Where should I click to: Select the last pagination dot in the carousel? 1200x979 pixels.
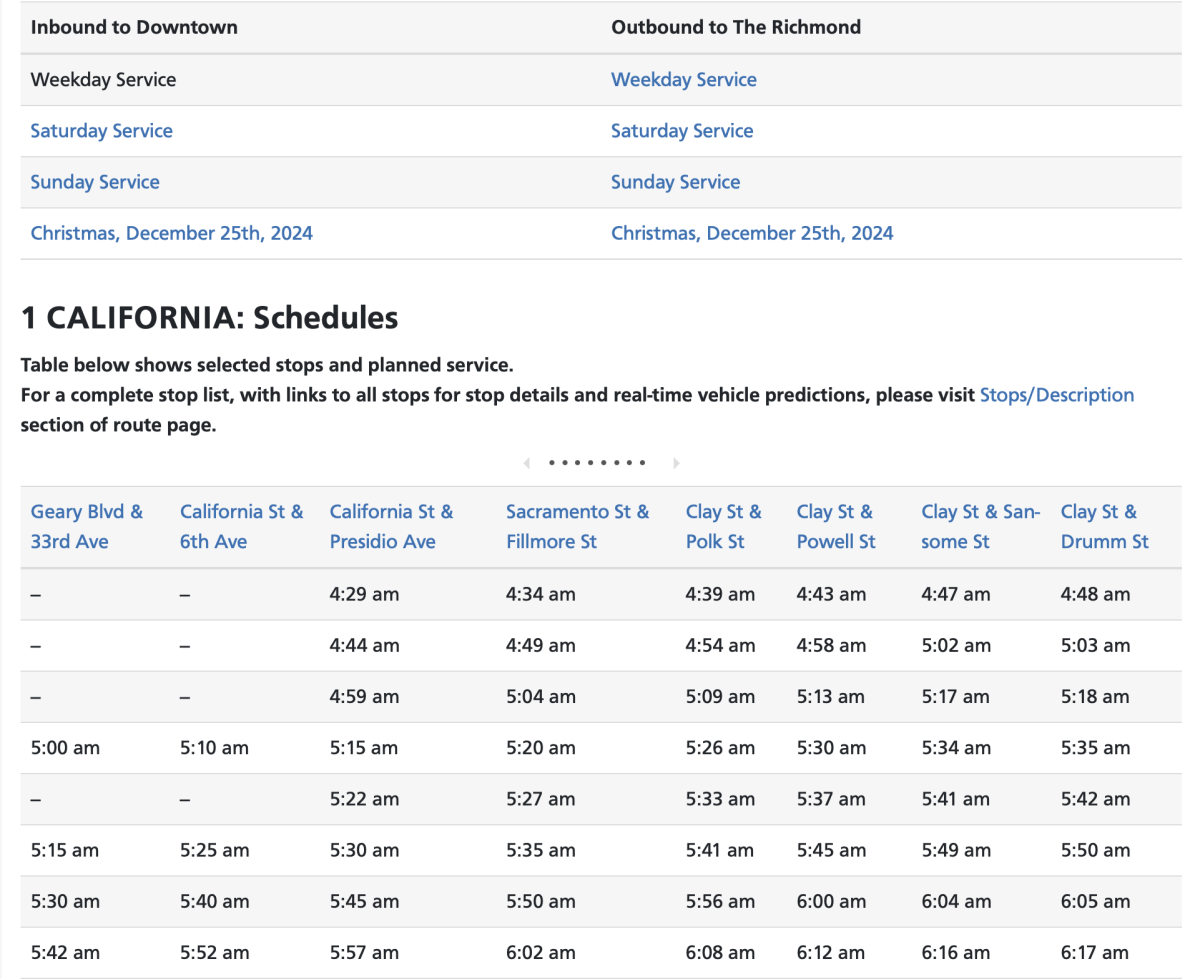(642, 462)
